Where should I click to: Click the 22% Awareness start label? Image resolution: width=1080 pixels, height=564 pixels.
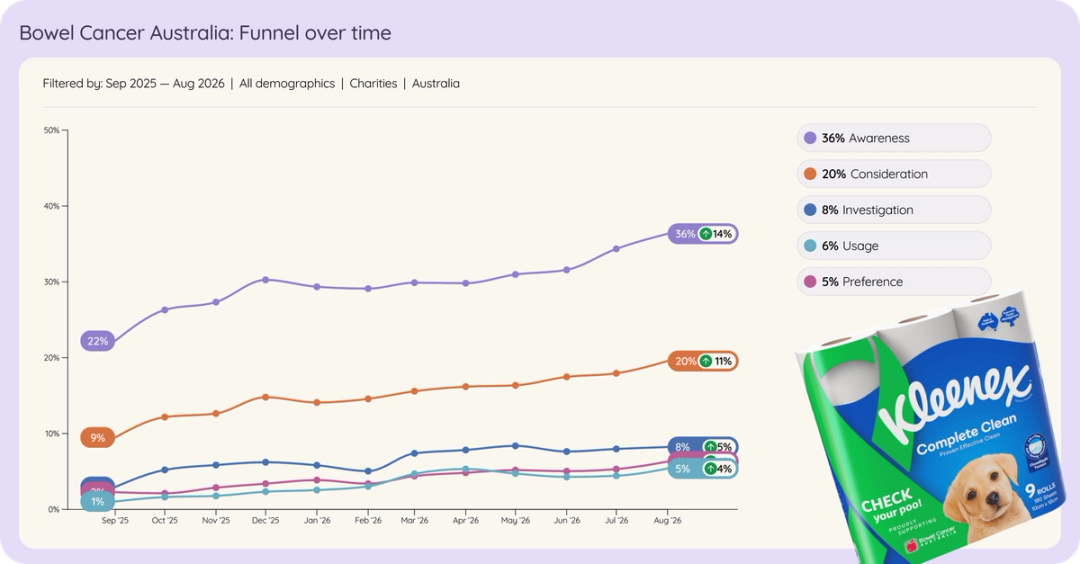click(98, 341)
